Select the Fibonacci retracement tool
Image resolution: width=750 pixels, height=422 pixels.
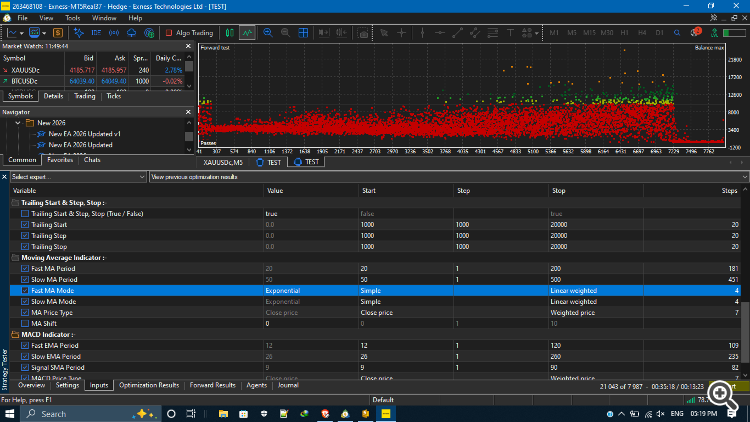(493, 33)
